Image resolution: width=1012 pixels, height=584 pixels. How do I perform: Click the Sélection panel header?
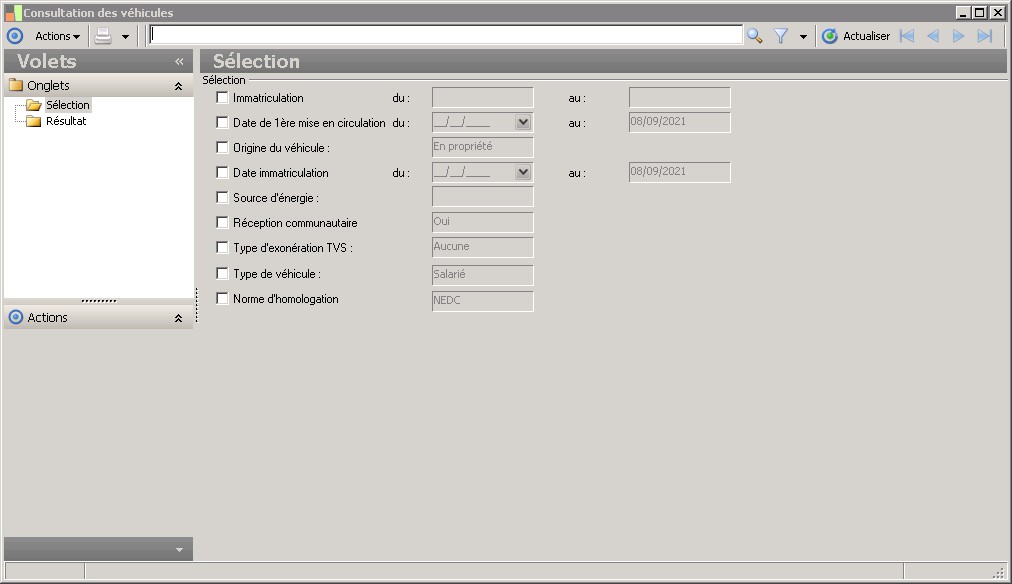(x=603, y=61)
